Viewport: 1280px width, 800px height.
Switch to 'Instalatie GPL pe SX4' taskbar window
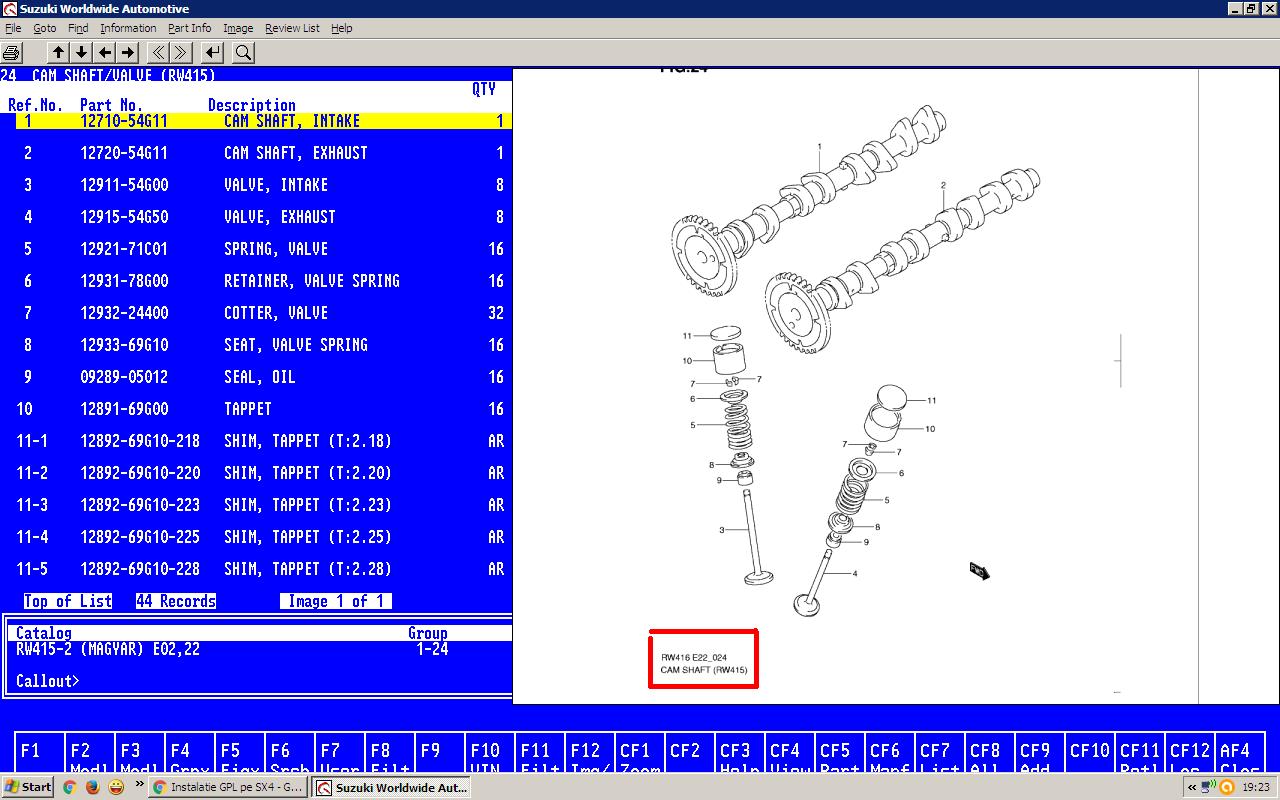227,787
